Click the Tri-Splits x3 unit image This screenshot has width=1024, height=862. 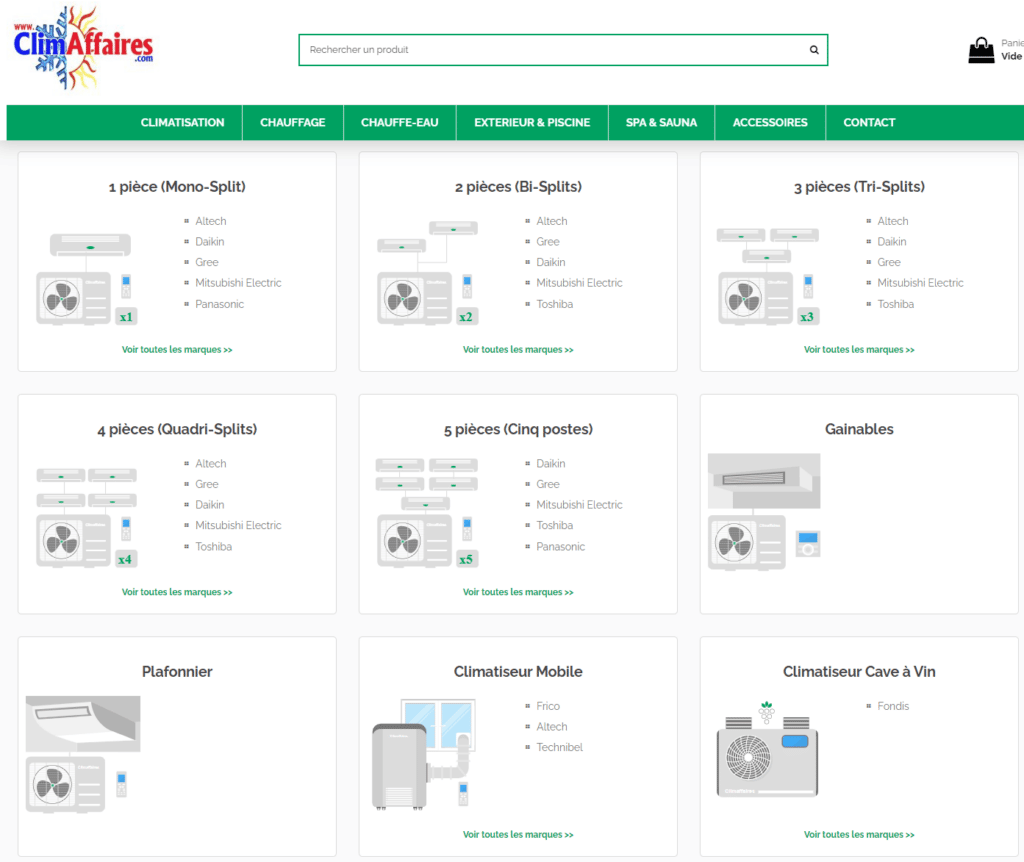pos(769,276)
